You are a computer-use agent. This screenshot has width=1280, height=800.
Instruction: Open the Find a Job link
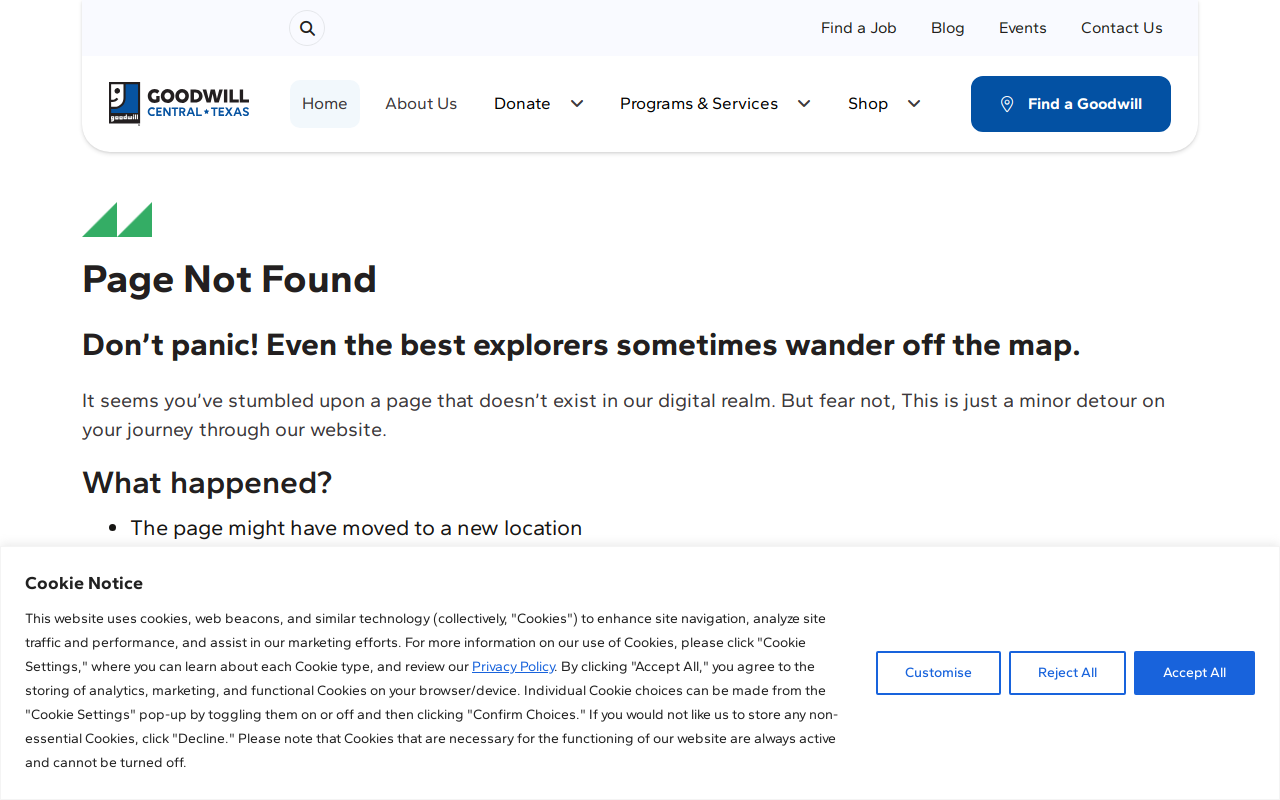(x=859, y=28)
